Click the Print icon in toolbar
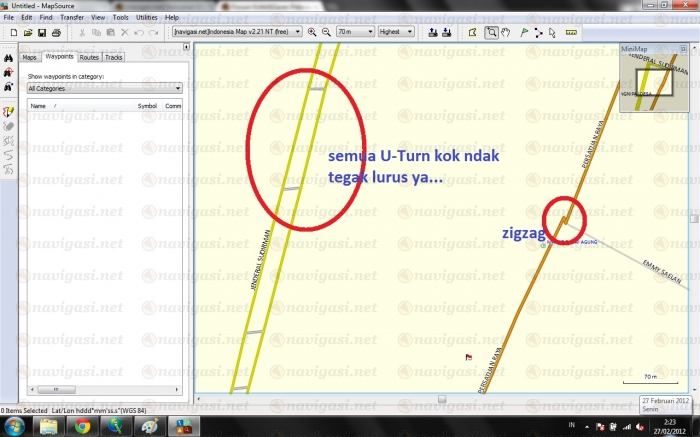The image size is (700, 437). [x=57, y=32]
